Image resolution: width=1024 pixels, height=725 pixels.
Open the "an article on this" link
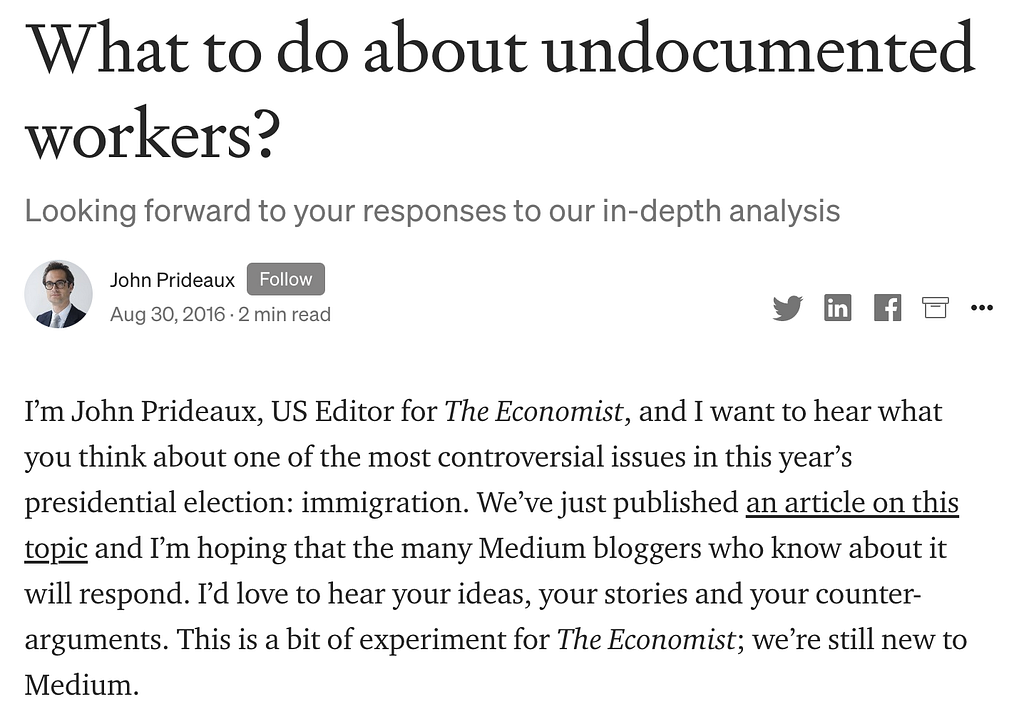(x=852, y=503)
